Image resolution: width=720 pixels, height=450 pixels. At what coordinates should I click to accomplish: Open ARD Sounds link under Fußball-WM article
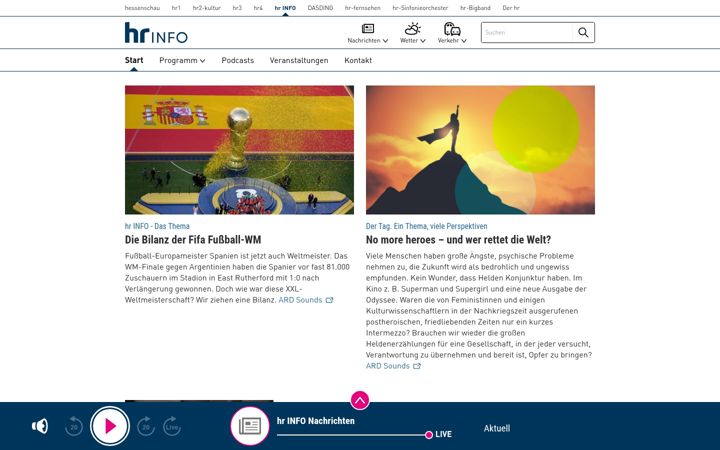coord(300,300)
